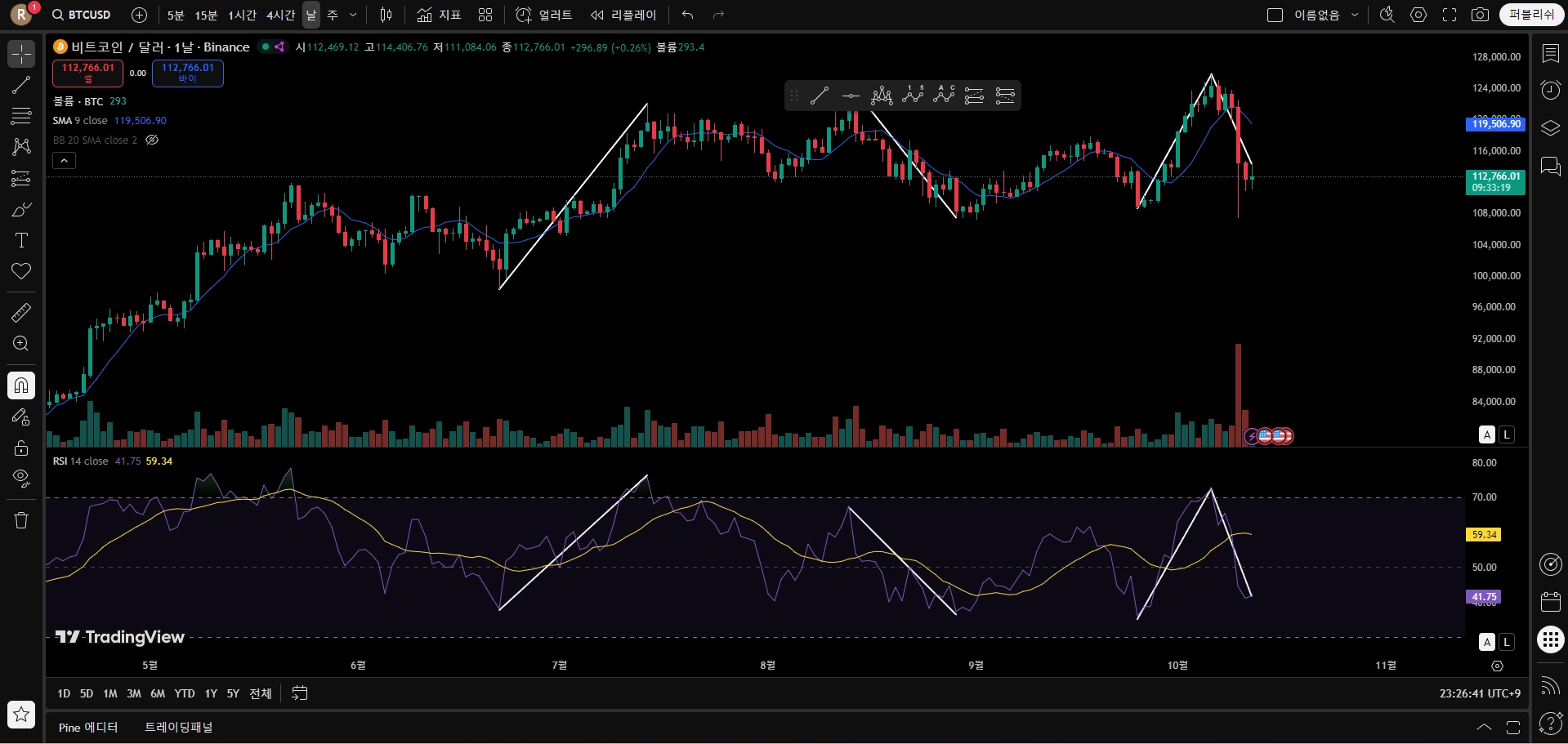Image resolution: width=1568 pixels, height=744 pixels.
Task: Toggle lock all drawings icon
Action: 21,448
